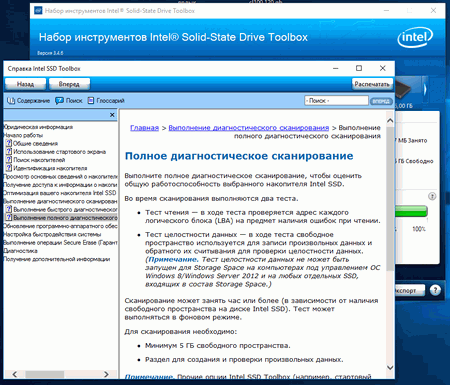The height and width of the screenshot is (385, 450).
Task: Click the contents pane right scroll arrow
Action: click(x=106, y=374)
